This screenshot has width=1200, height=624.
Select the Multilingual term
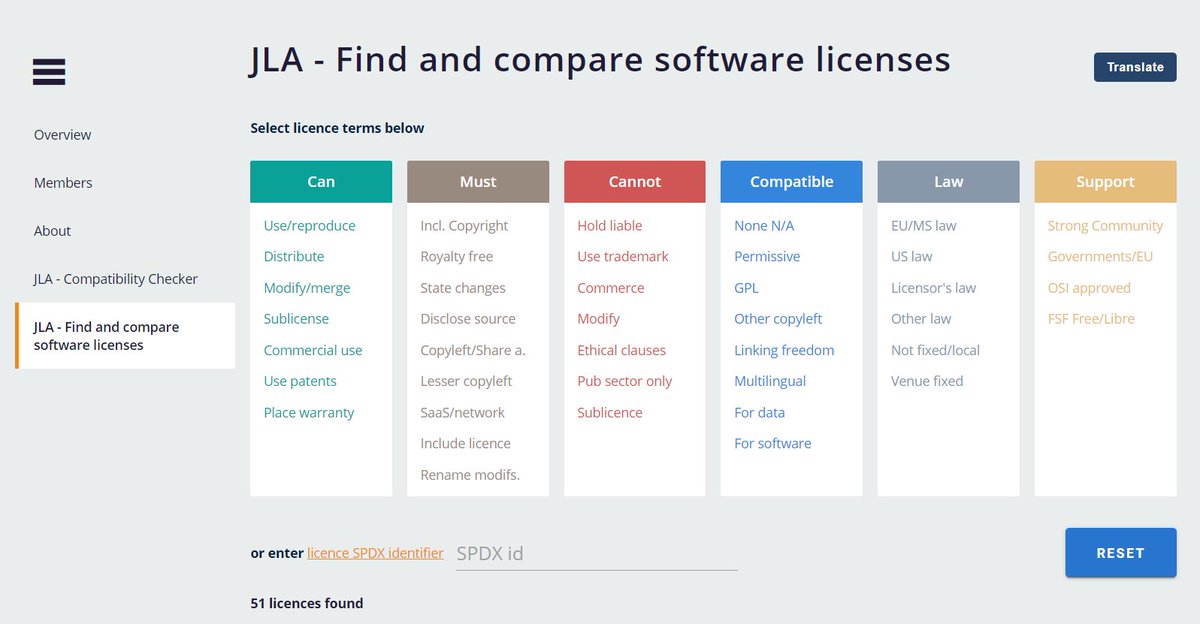pyautogui.click(x=770, y=381)
